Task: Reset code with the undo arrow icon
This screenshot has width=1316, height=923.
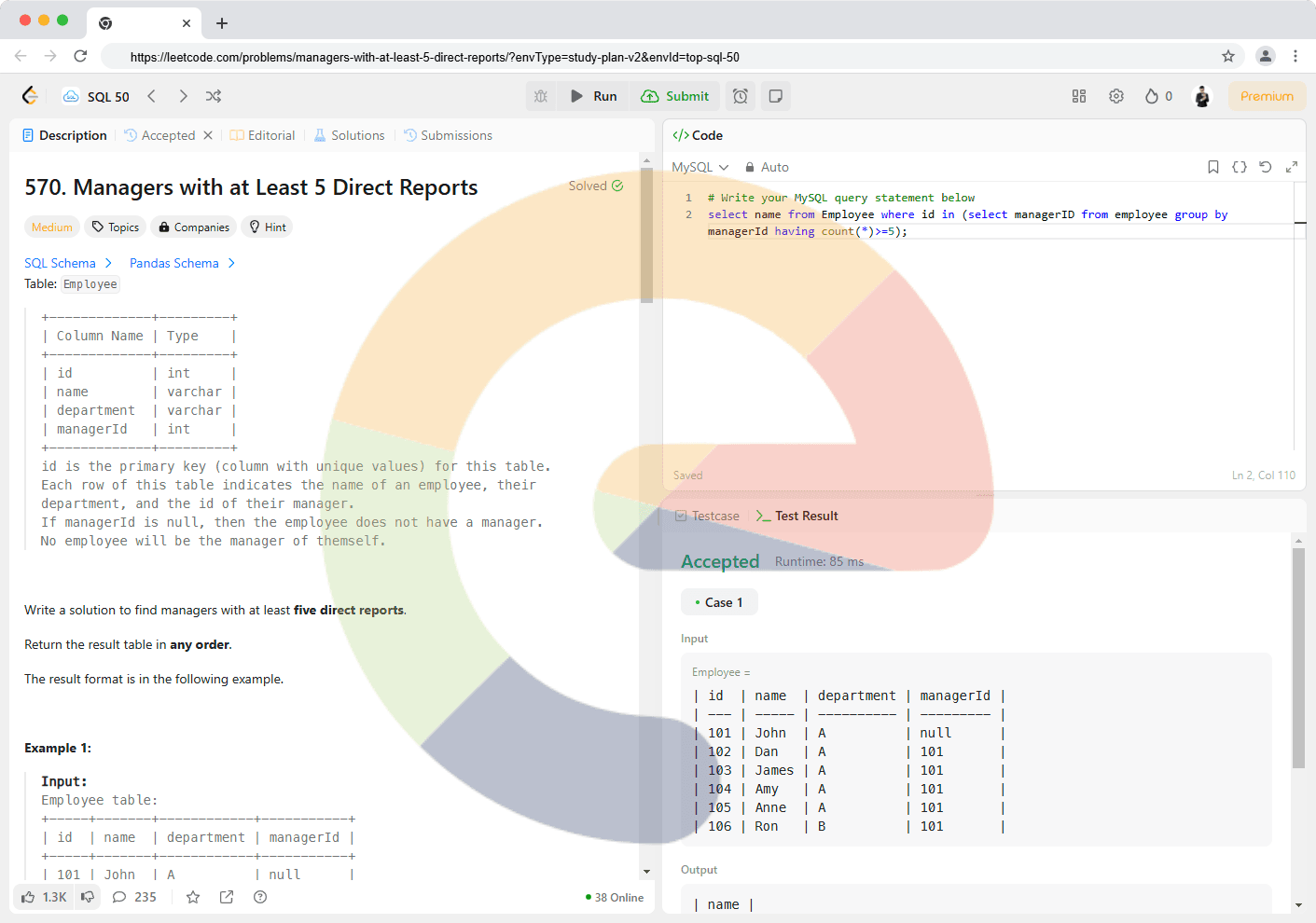Action: 1266,167
